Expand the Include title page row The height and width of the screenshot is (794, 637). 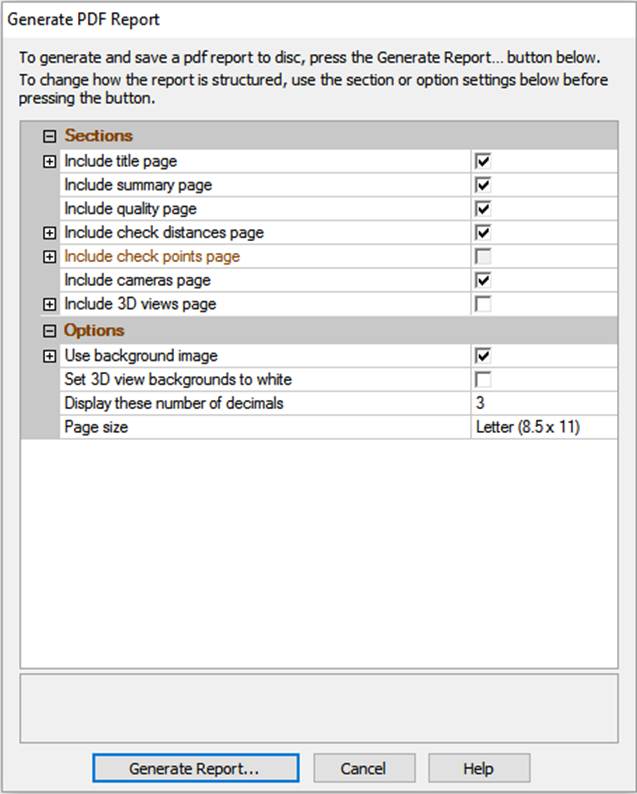click(49, 161)
